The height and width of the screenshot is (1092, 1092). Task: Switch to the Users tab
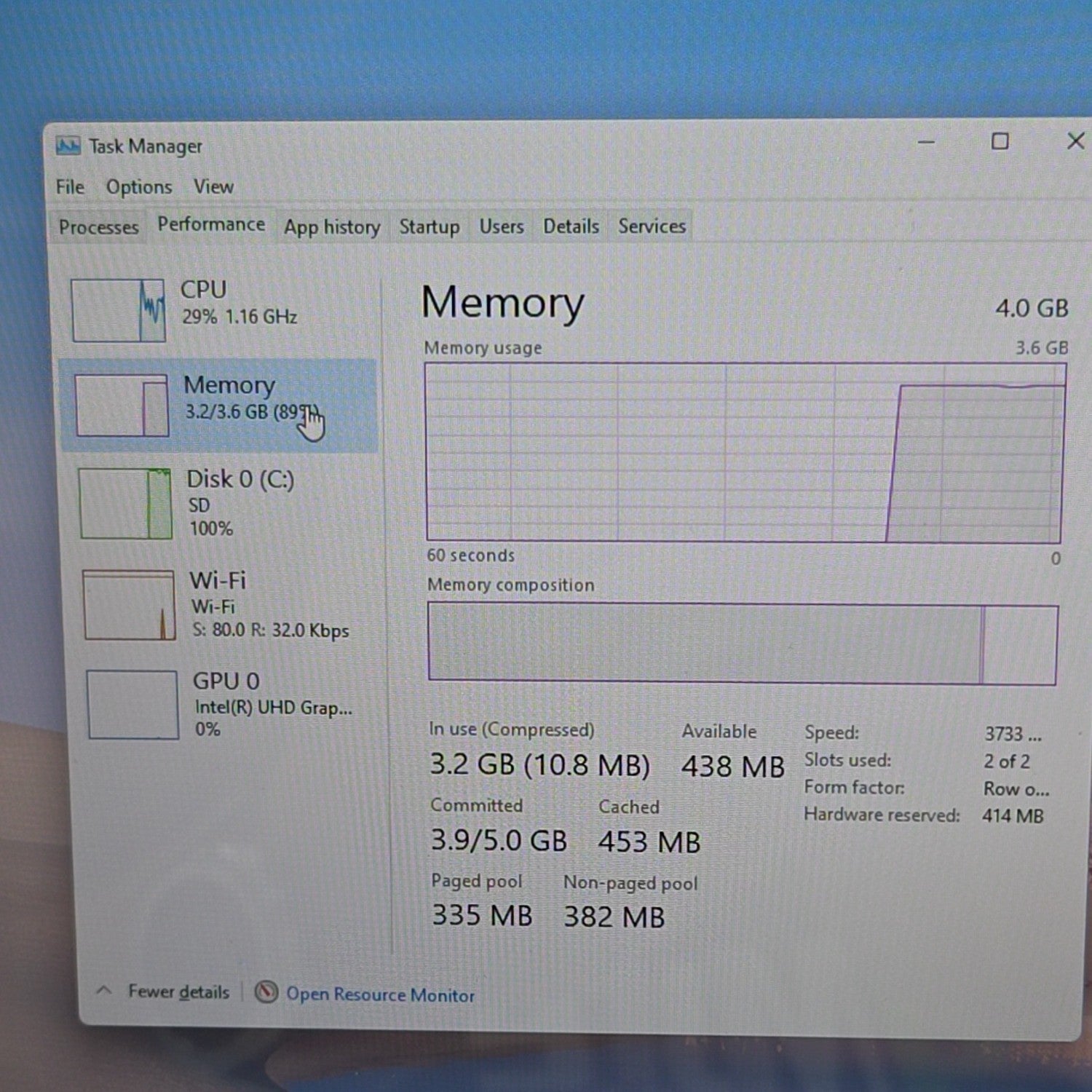coord(501,226)
